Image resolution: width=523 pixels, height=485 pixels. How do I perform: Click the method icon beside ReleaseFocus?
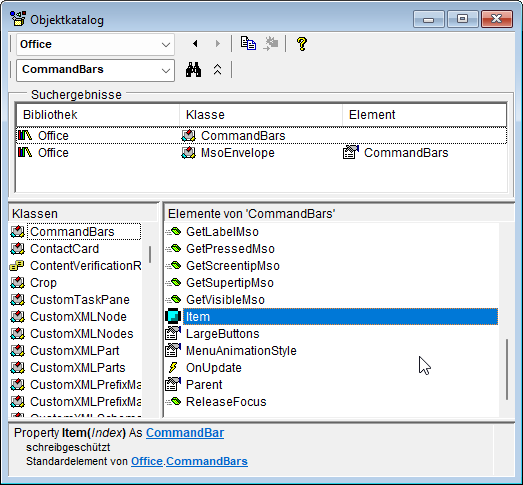(173, 401)
